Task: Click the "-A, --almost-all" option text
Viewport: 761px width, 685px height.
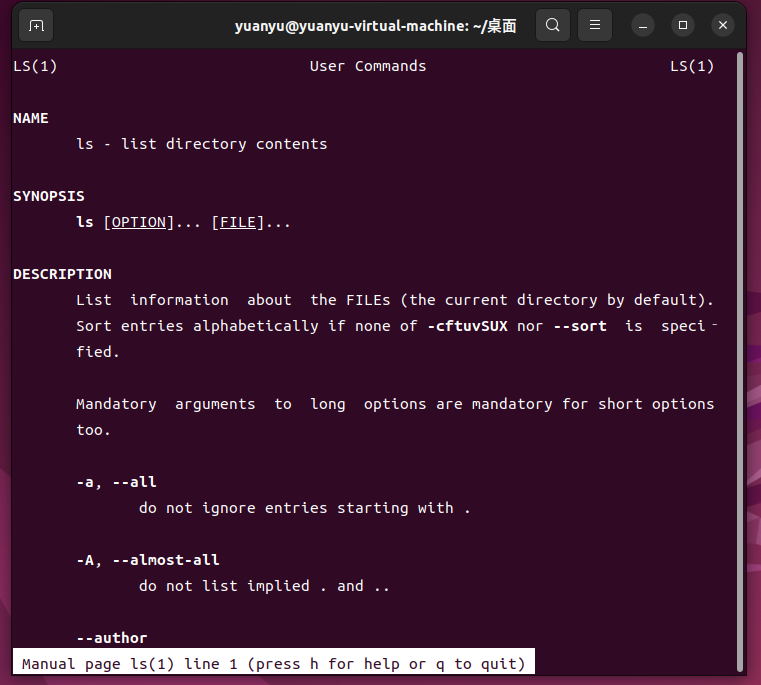Action: click(148, 560)
